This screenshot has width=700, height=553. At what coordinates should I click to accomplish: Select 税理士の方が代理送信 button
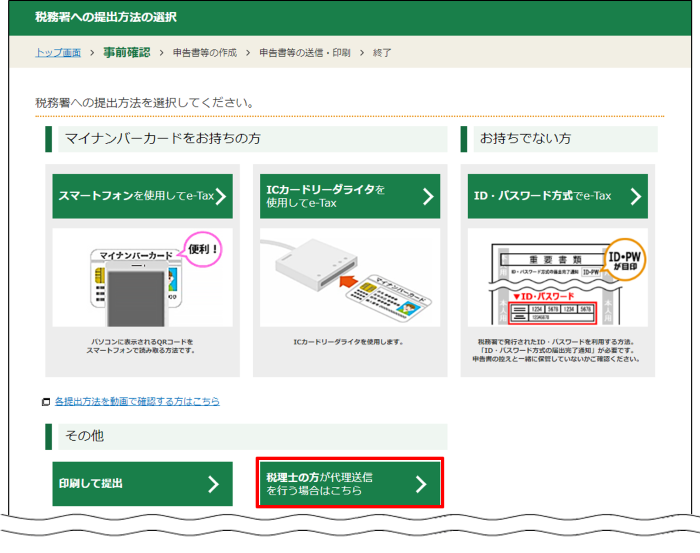[349, 484]
